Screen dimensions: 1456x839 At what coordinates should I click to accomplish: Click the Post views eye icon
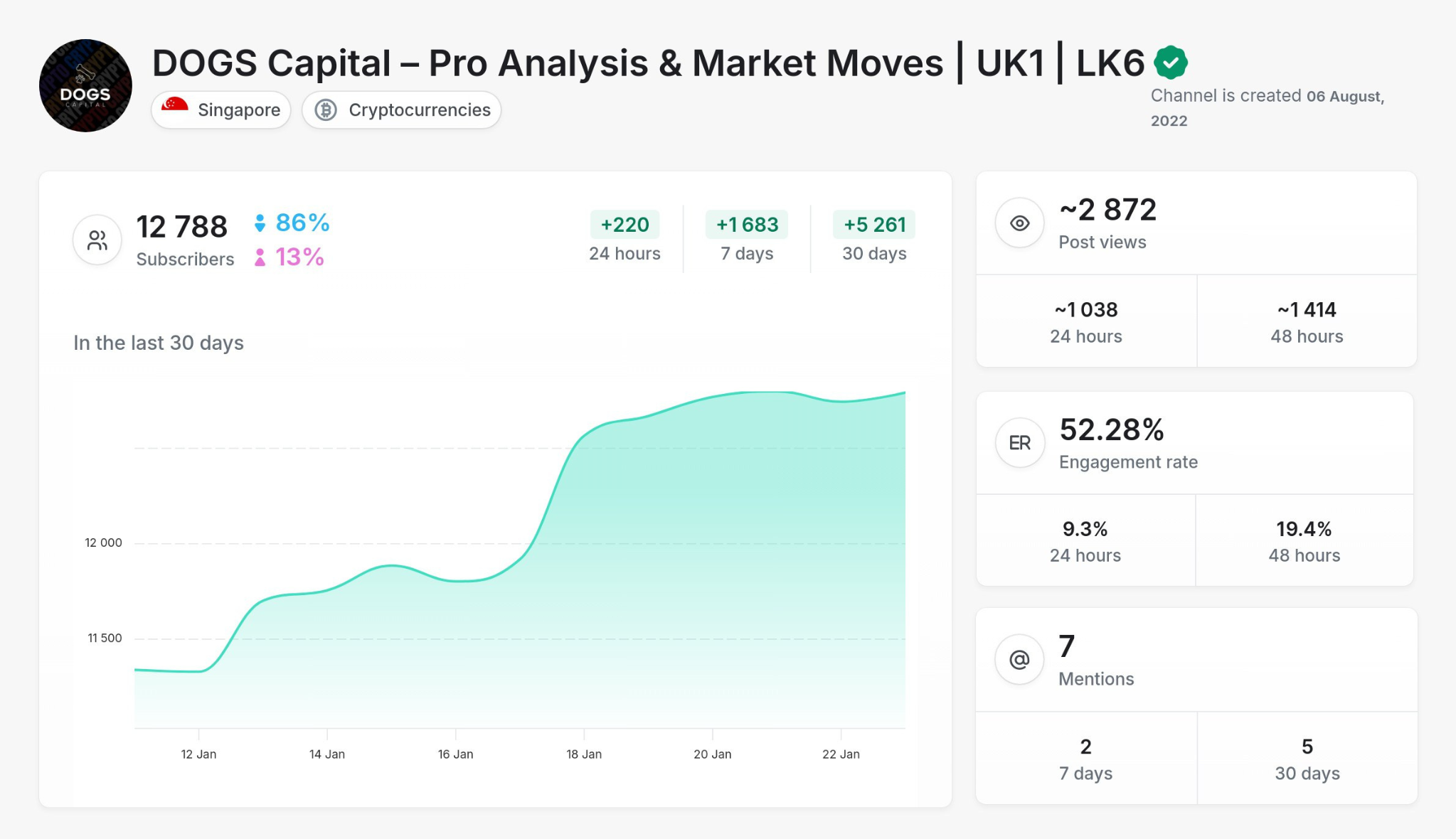[x=1019, y=223]
